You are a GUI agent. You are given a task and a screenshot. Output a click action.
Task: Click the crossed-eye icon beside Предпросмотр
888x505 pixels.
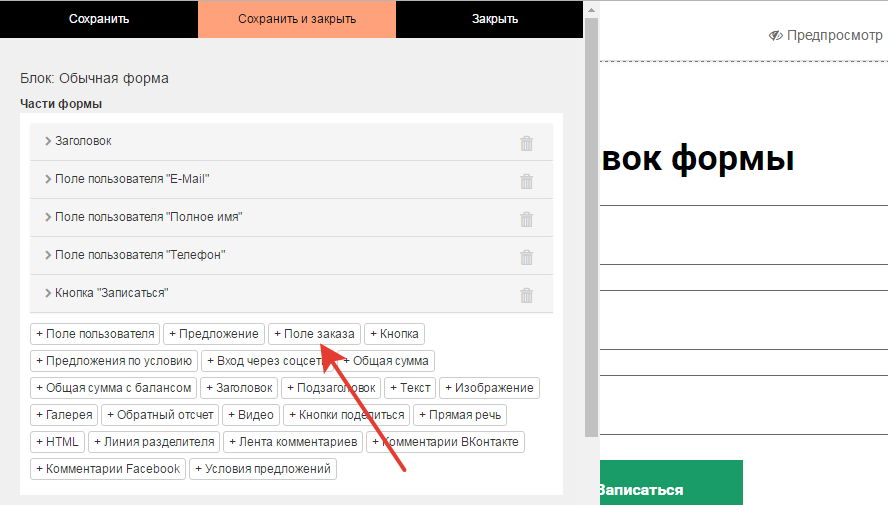775,36
